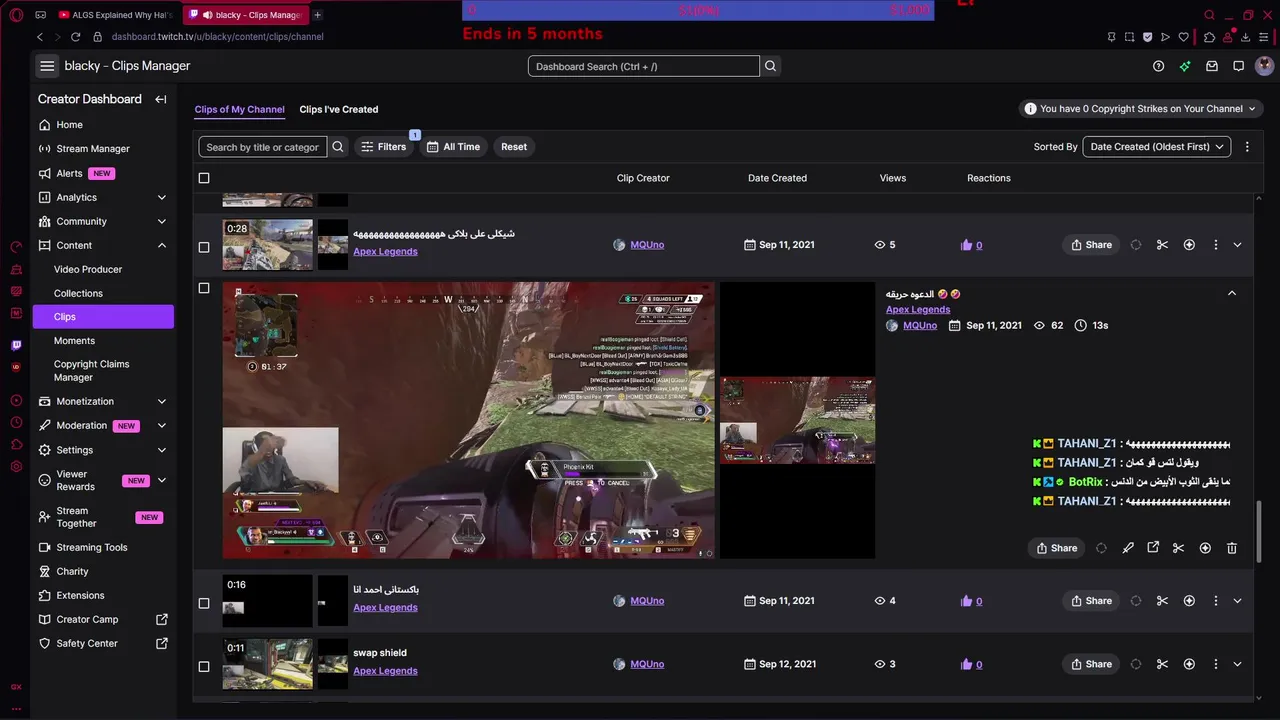
Task: Toggle the select-all clips header checkbox
Action: (204, 178)
